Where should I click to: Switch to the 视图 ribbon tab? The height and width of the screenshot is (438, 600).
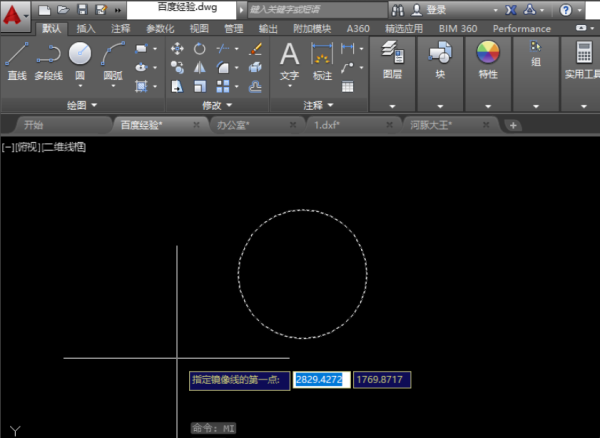[199, 29]
